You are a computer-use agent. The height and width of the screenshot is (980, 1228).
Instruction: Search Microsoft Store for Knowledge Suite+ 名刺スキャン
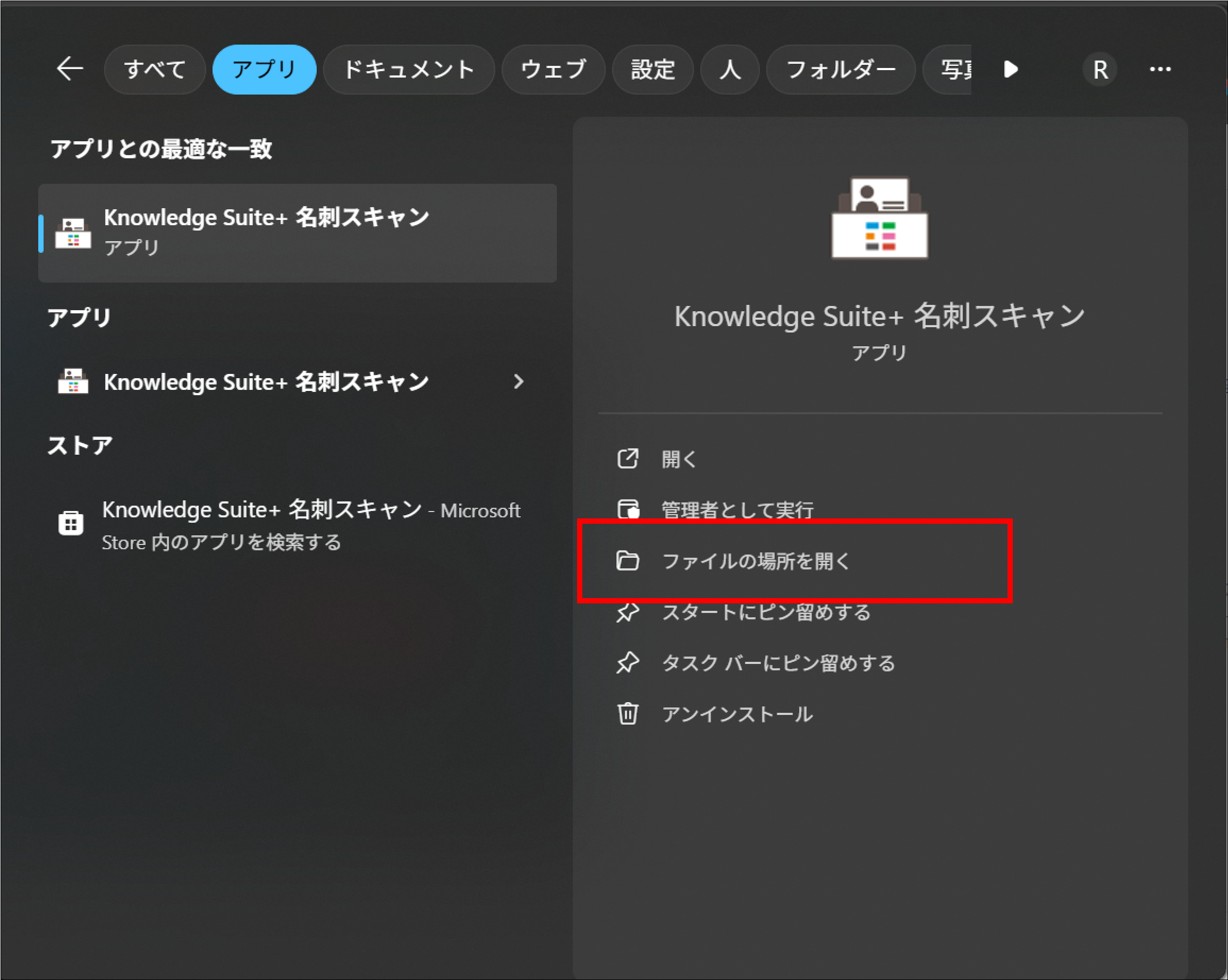tap(298, 525)
